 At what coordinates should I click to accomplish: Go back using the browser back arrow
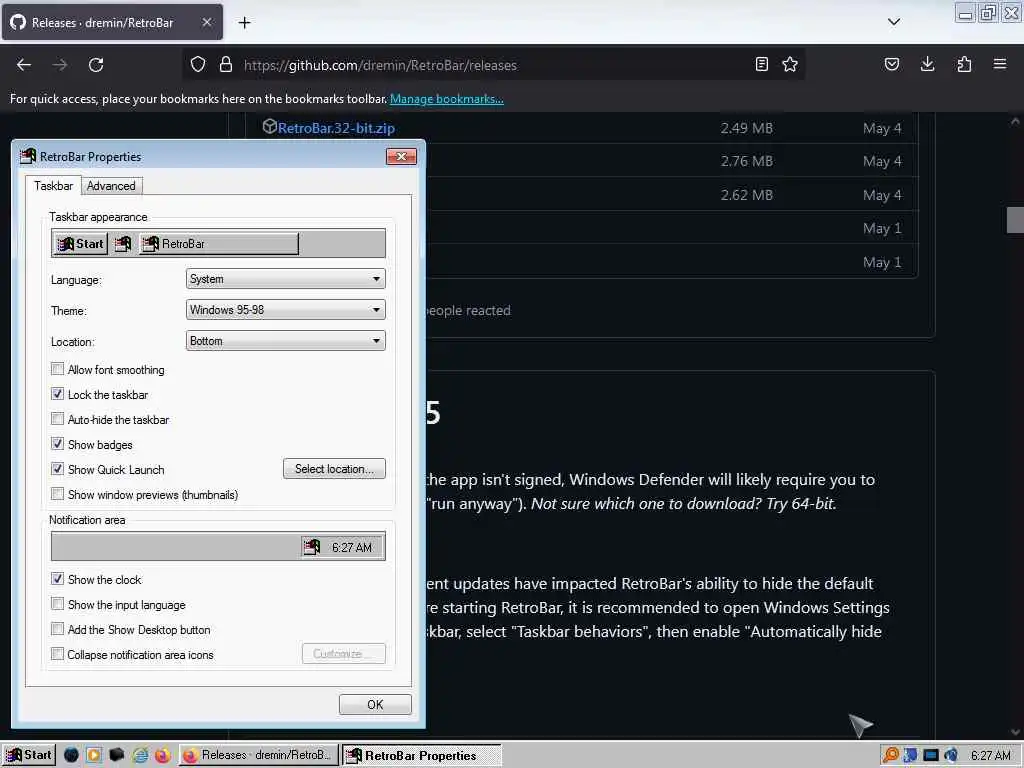pos(24,65)
